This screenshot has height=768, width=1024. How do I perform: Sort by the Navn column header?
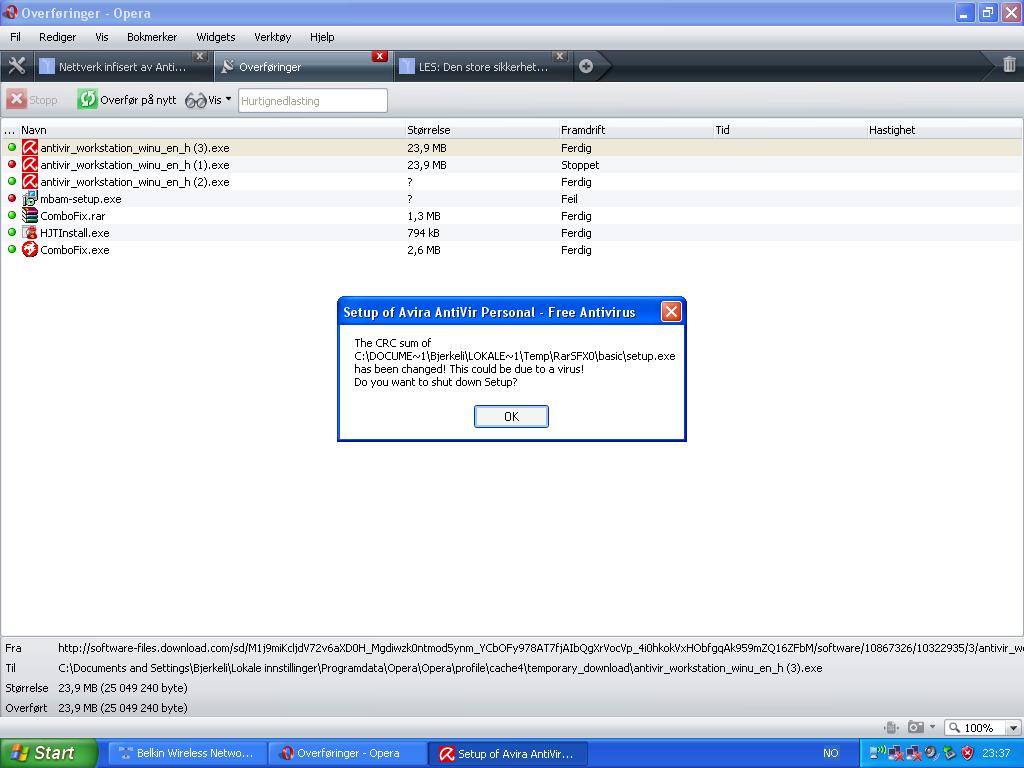212,130
